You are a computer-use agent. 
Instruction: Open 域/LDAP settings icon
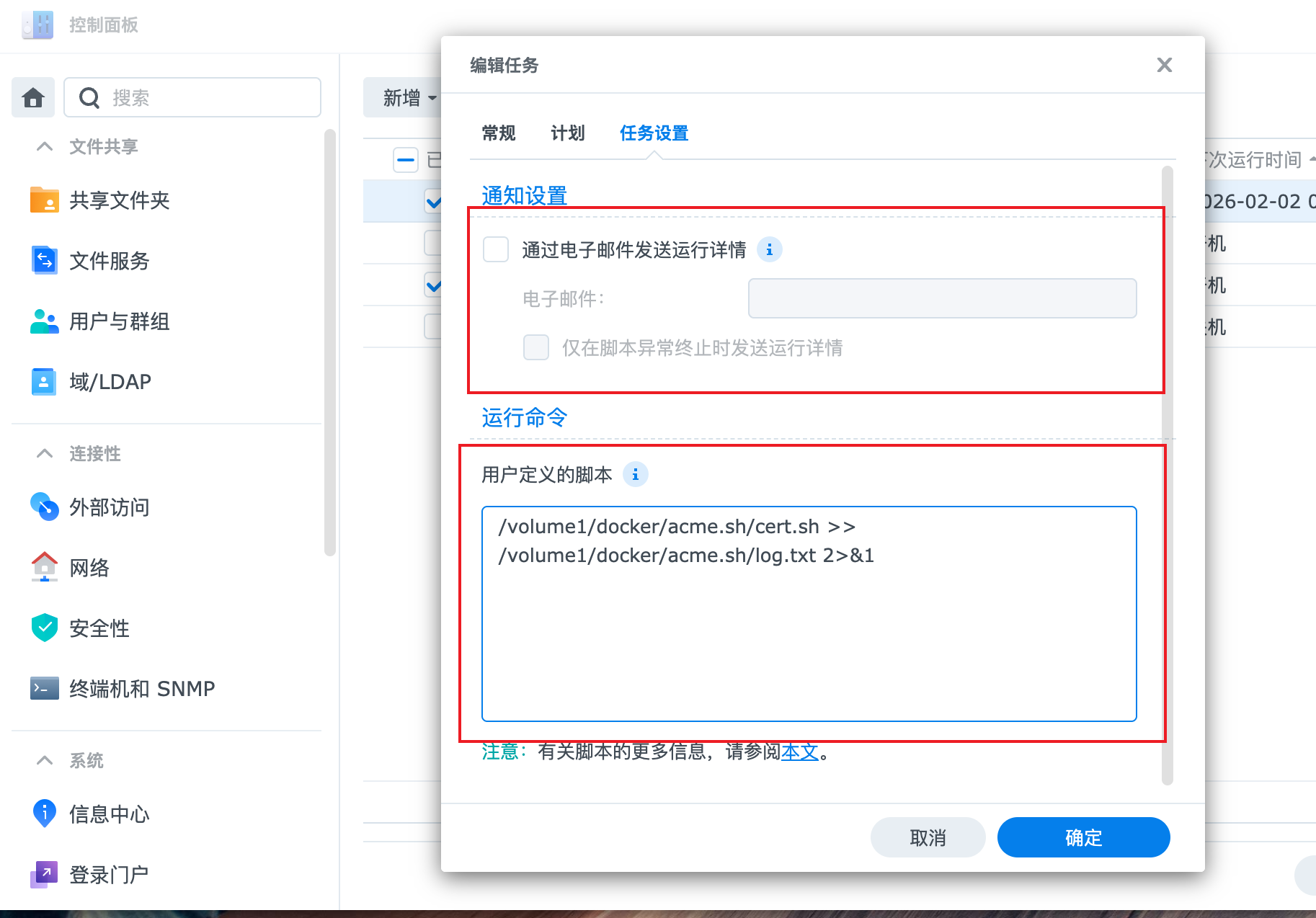tap(44, 382)
